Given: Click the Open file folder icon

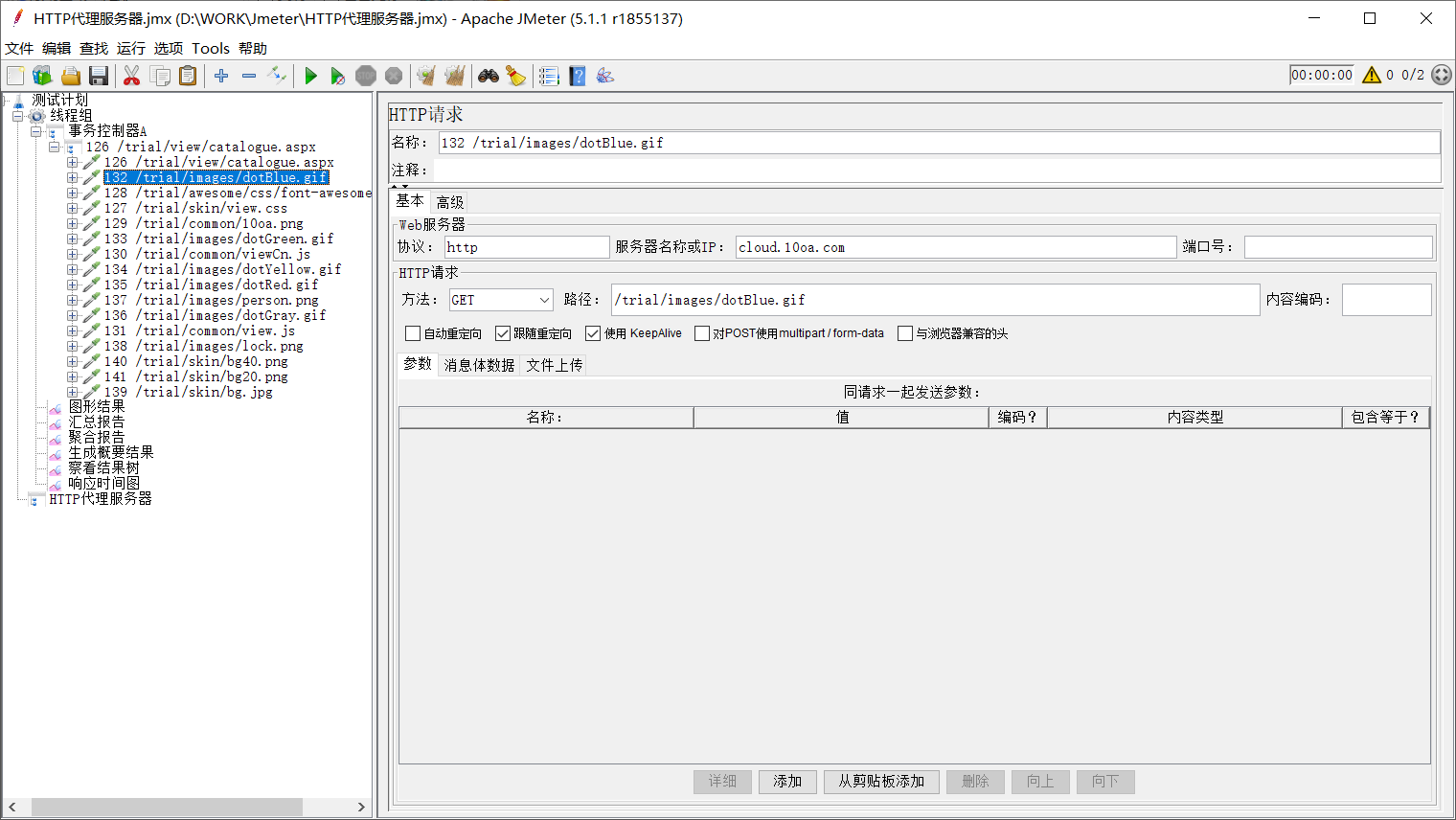Looking at the screenshot, I should [70, 76].
